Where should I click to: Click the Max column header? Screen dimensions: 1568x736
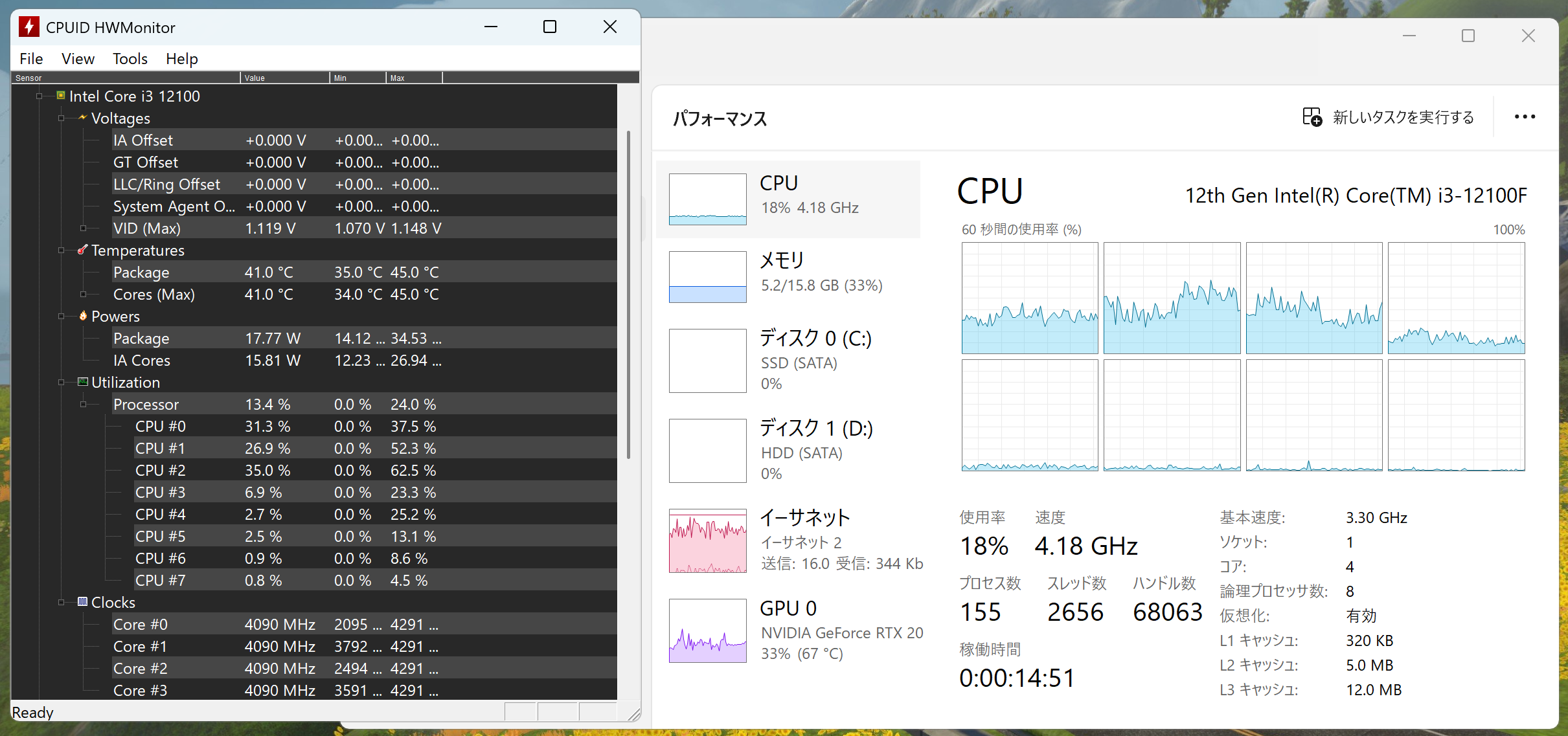pos(415,78)
